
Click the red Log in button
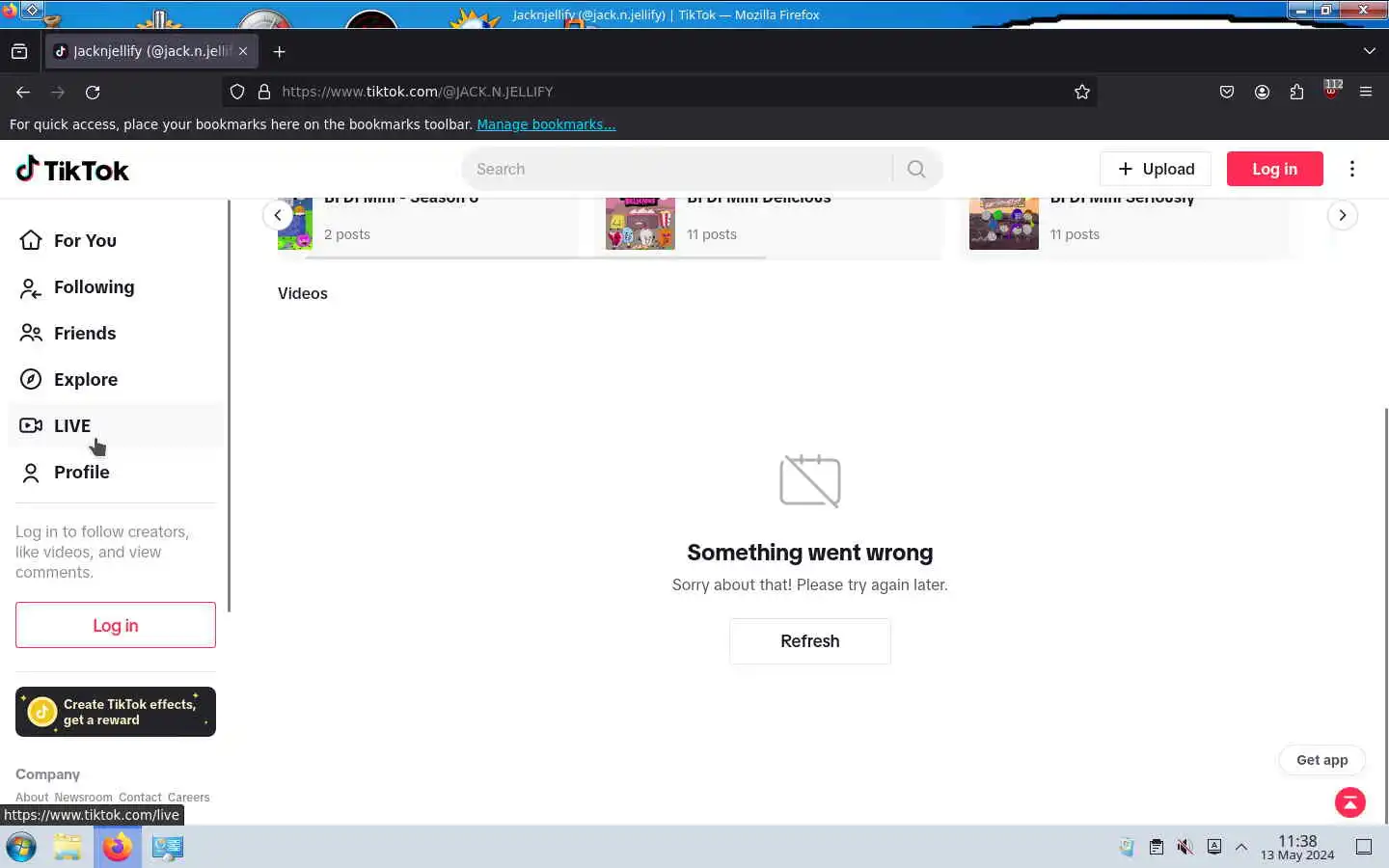tap(1274, 169)
